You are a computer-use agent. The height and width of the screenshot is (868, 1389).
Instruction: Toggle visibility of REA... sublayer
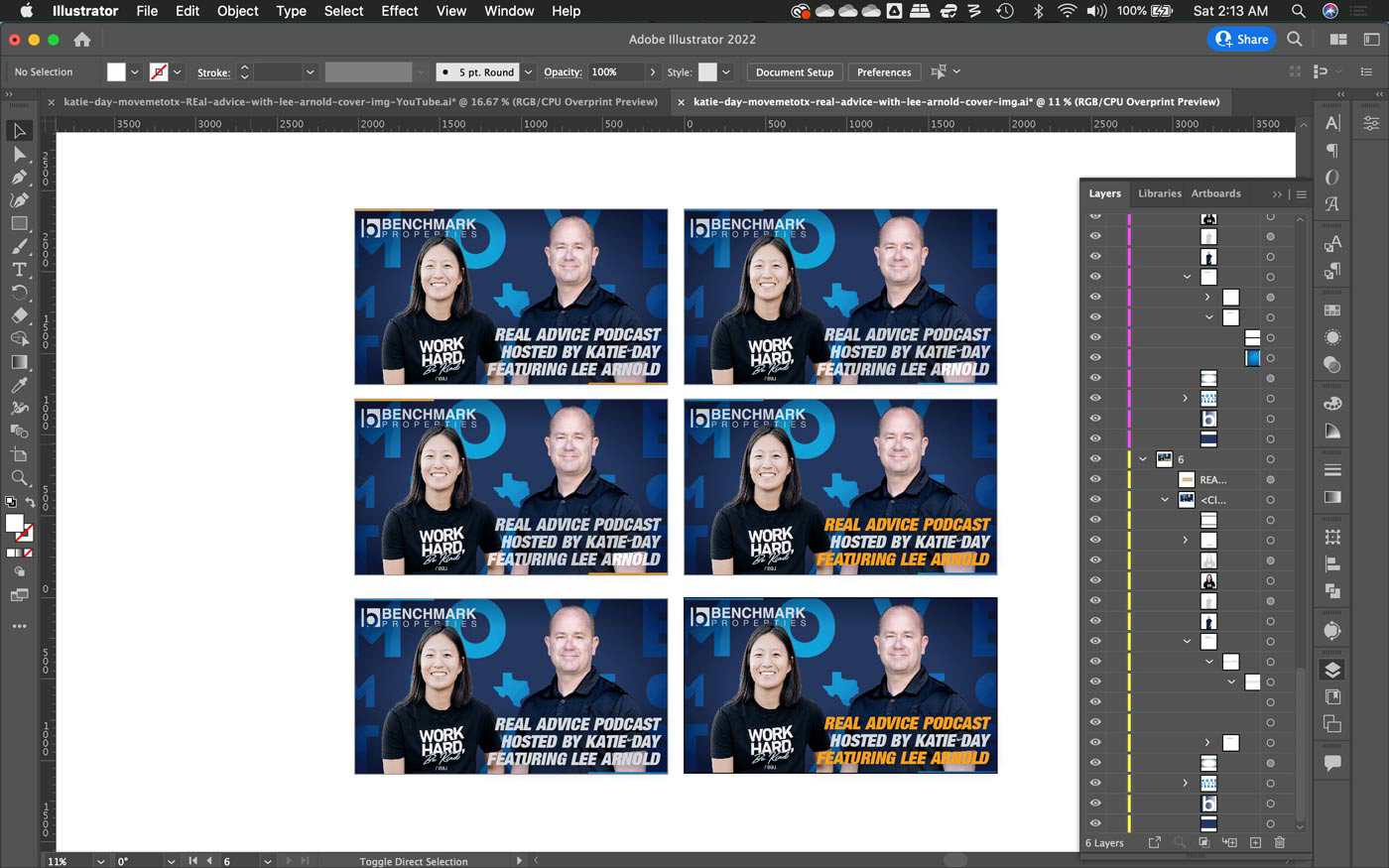[x=1095, y=479]
